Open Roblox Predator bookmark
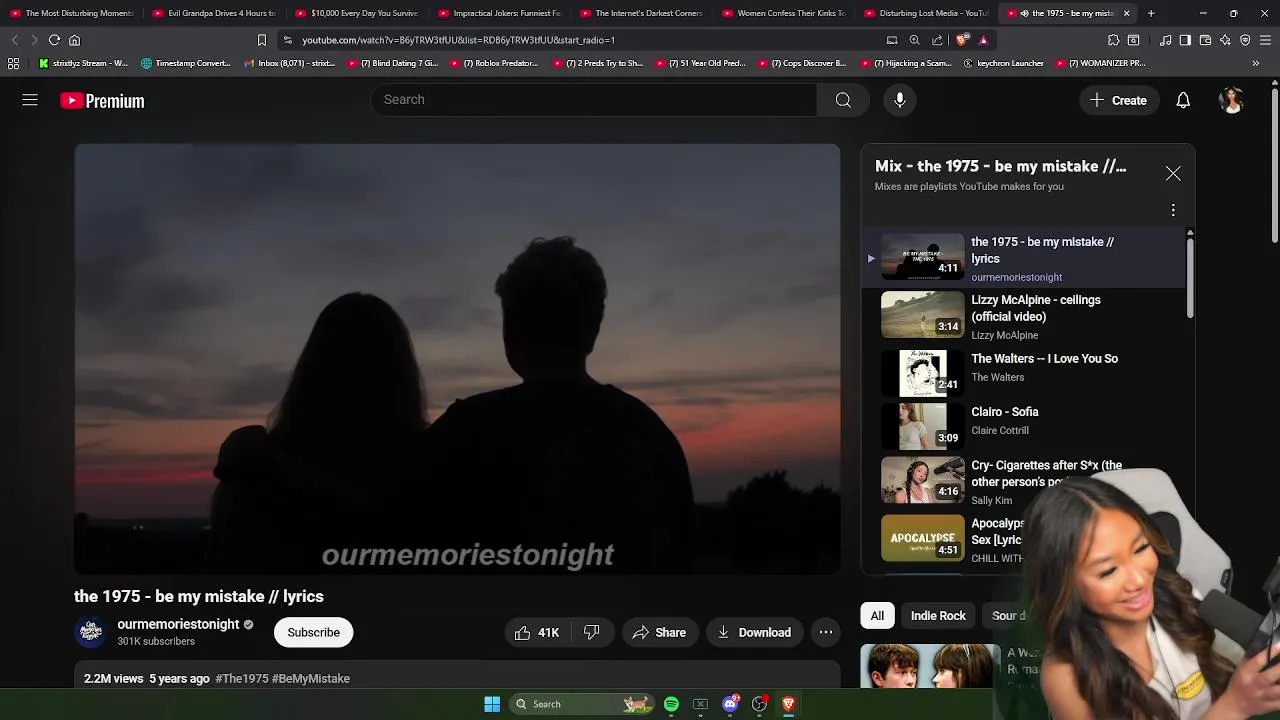The width and height of the screenshot is (1280, 720). (x=494, y=63)
